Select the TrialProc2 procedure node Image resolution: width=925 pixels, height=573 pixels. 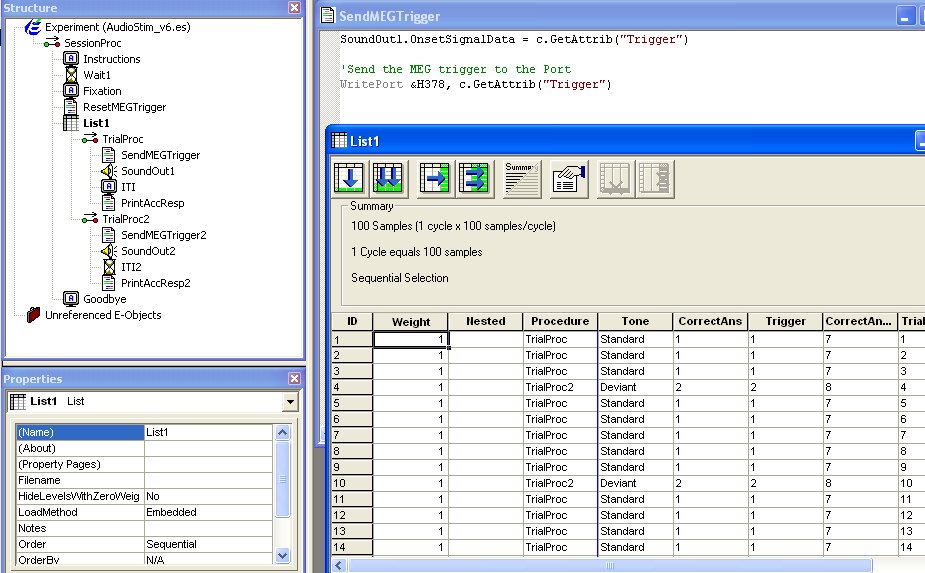click(125, 219)
